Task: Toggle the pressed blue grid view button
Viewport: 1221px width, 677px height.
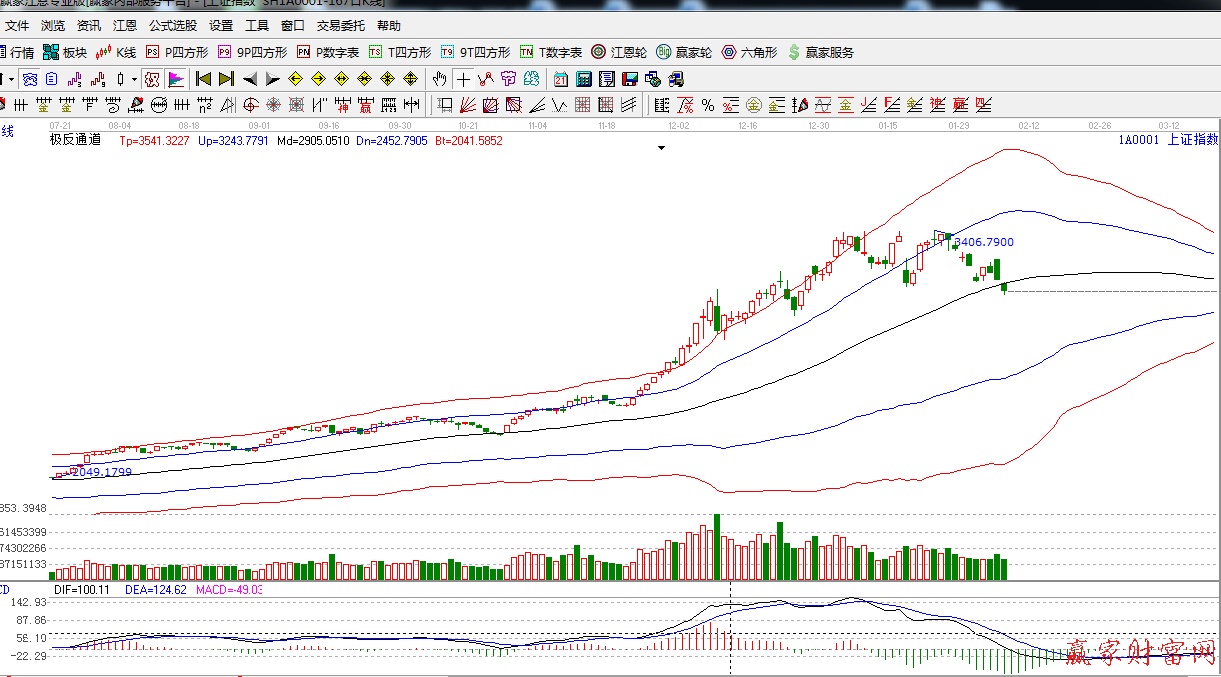Action: point(30,79)
